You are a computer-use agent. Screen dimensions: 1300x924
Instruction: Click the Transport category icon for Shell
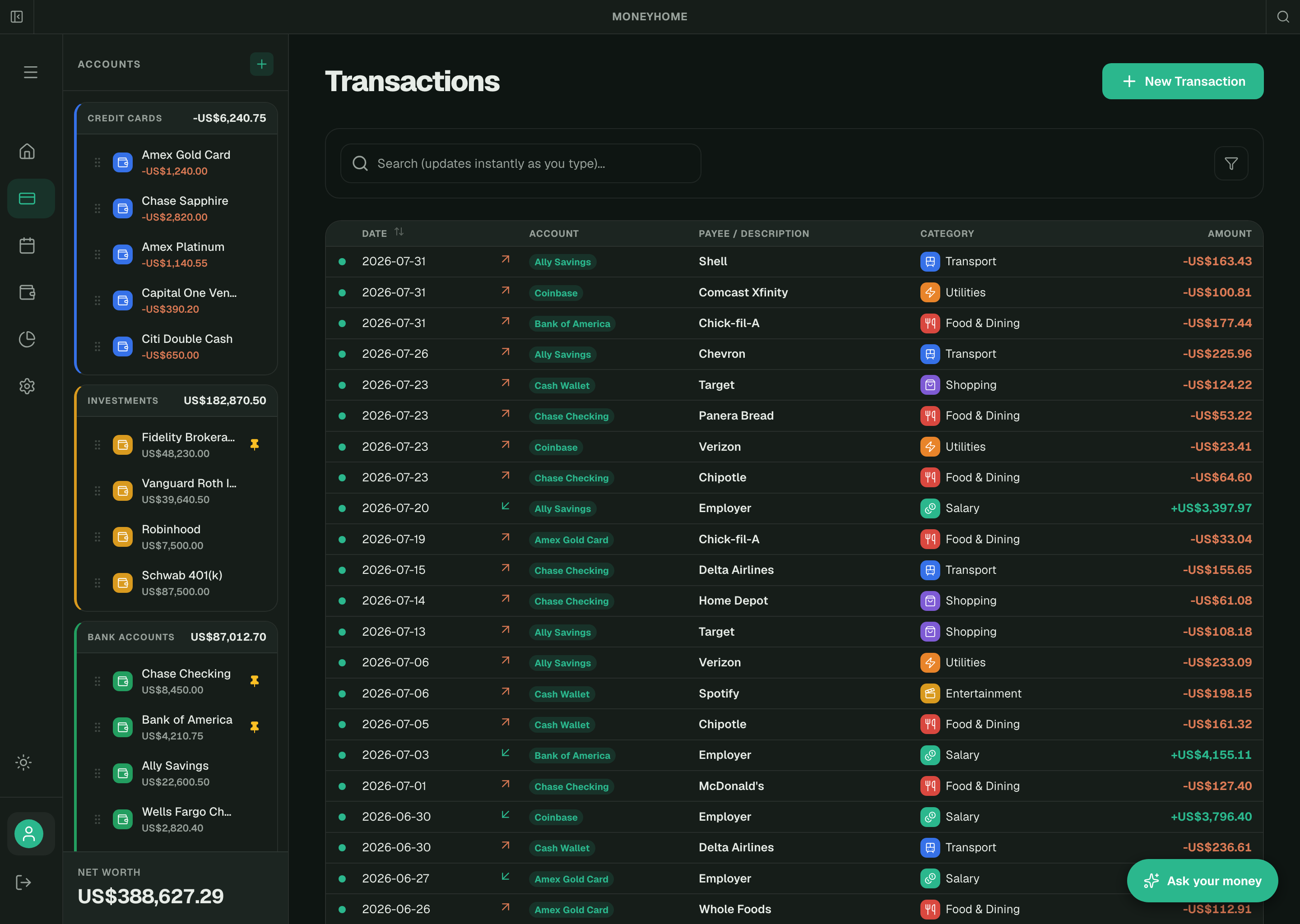pyautogui.click(x=930, y=262)
